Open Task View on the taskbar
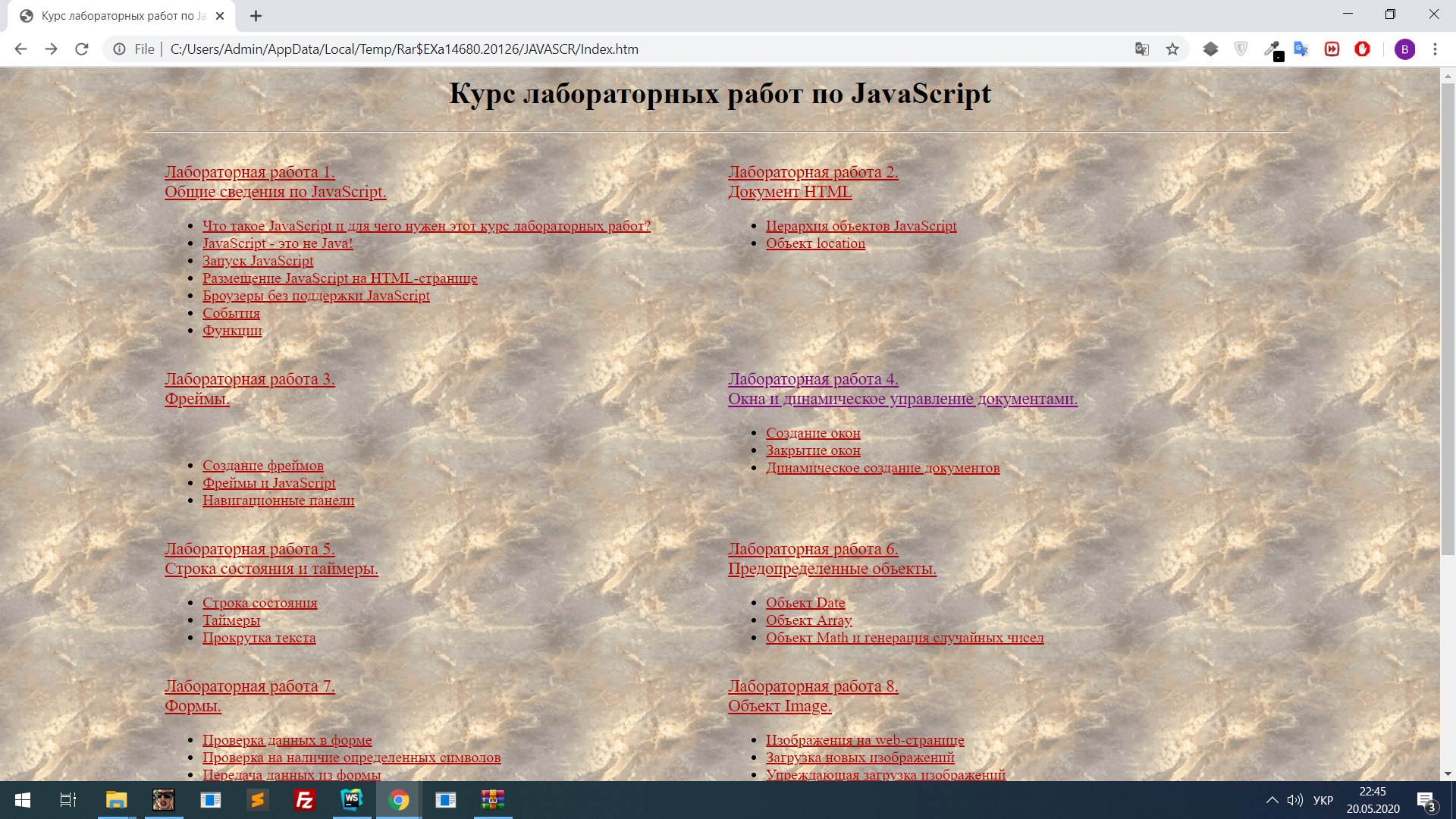This screenshot has height=819, width=1456. click(68, 800)
